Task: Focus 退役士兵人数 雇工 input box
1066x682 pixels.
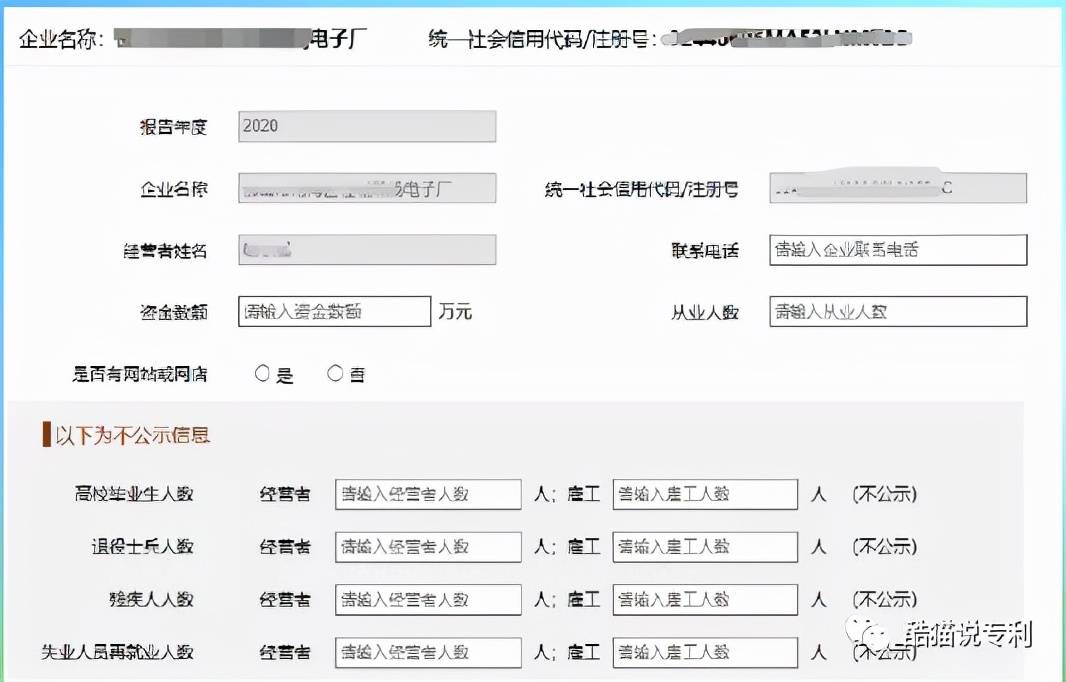Action: click(x=705, y=547)
